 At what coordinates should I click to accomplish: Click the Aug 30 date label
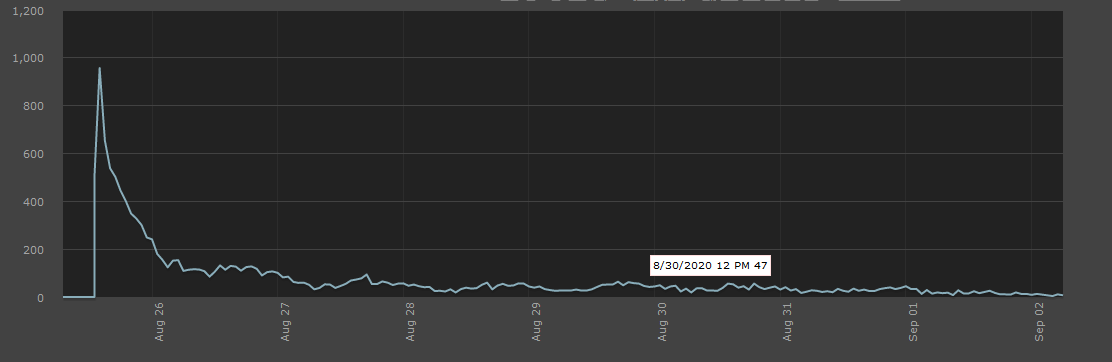662,322
